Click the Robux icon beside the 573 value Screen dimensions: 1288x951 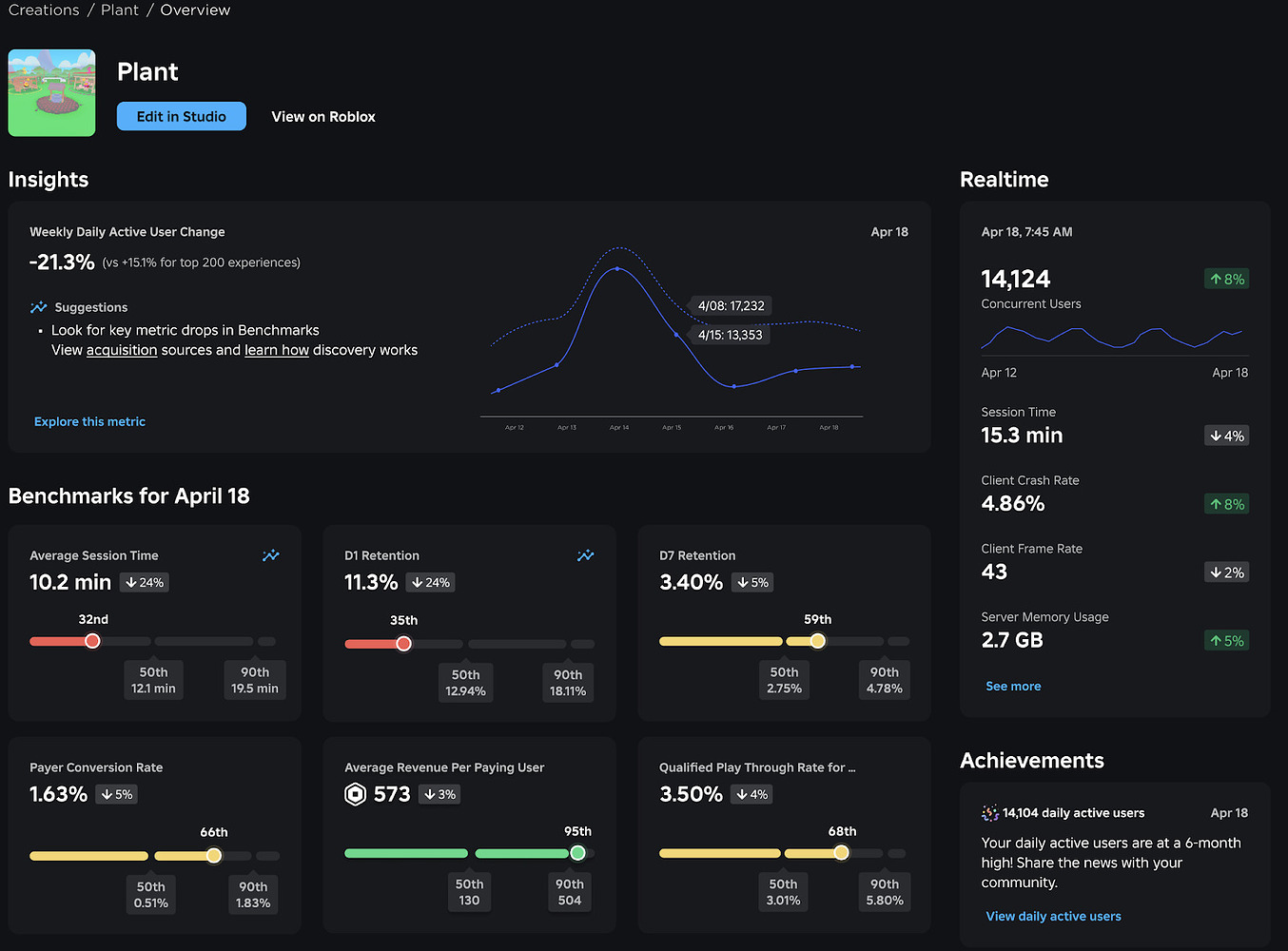354,793
